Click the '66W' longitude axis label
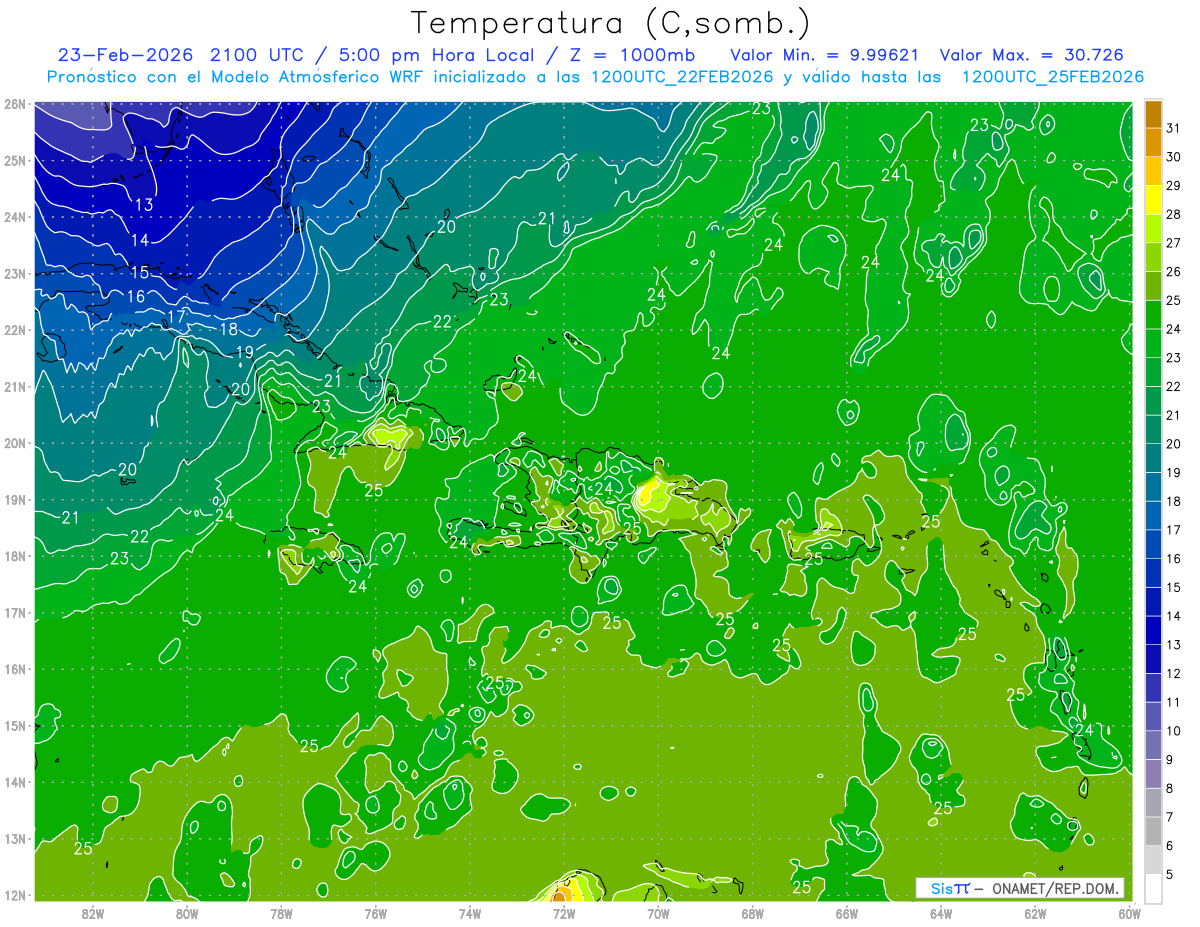 click(x=847, y=913)
